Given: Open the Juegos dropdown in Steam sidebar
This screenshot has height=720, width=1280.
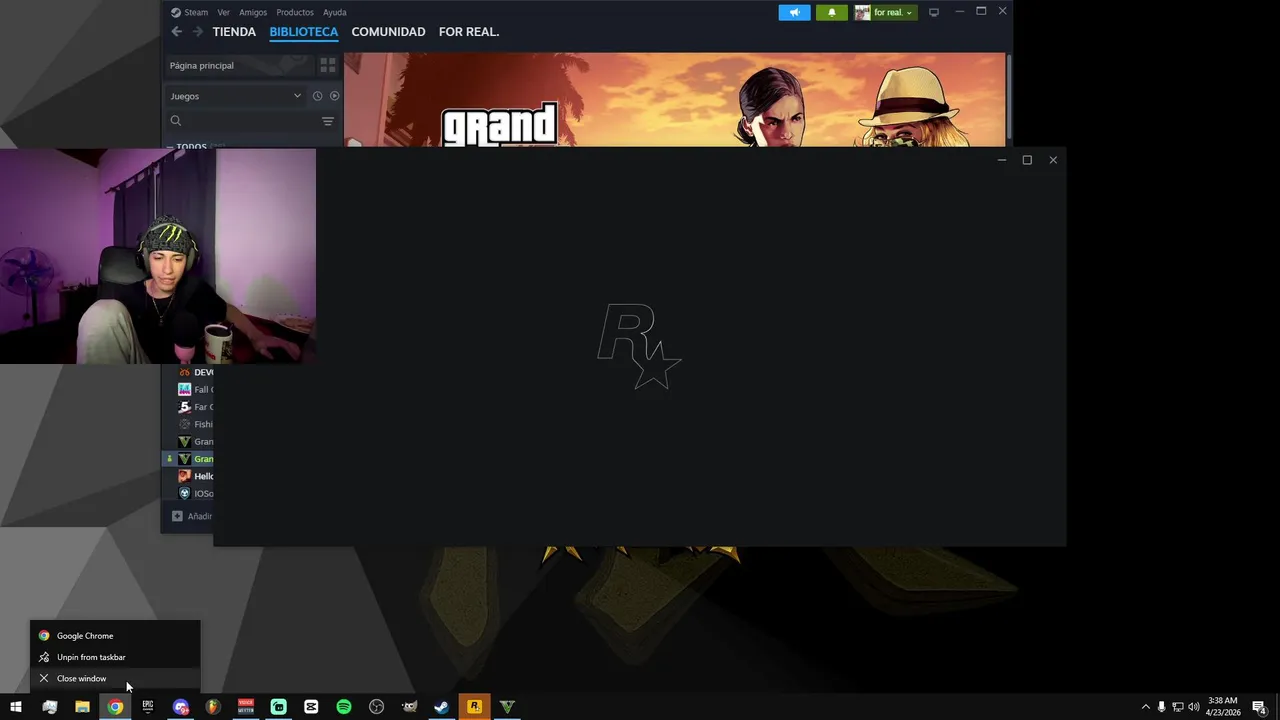Looking at the screenshot, I should (235, 96).
